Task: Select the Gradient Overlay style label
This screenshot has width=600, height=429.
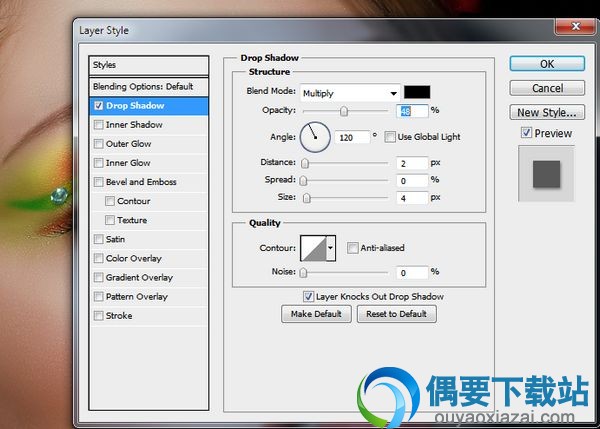Action: [139, 277]
